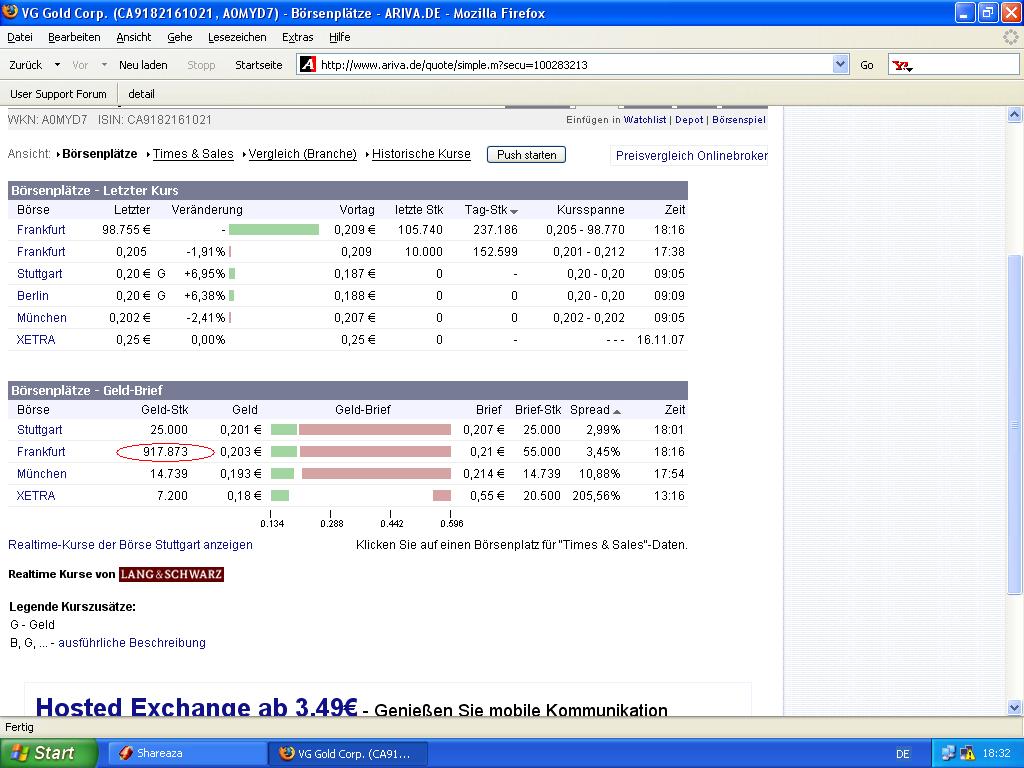Open the address bar URL history dropdown

point(840,65)
